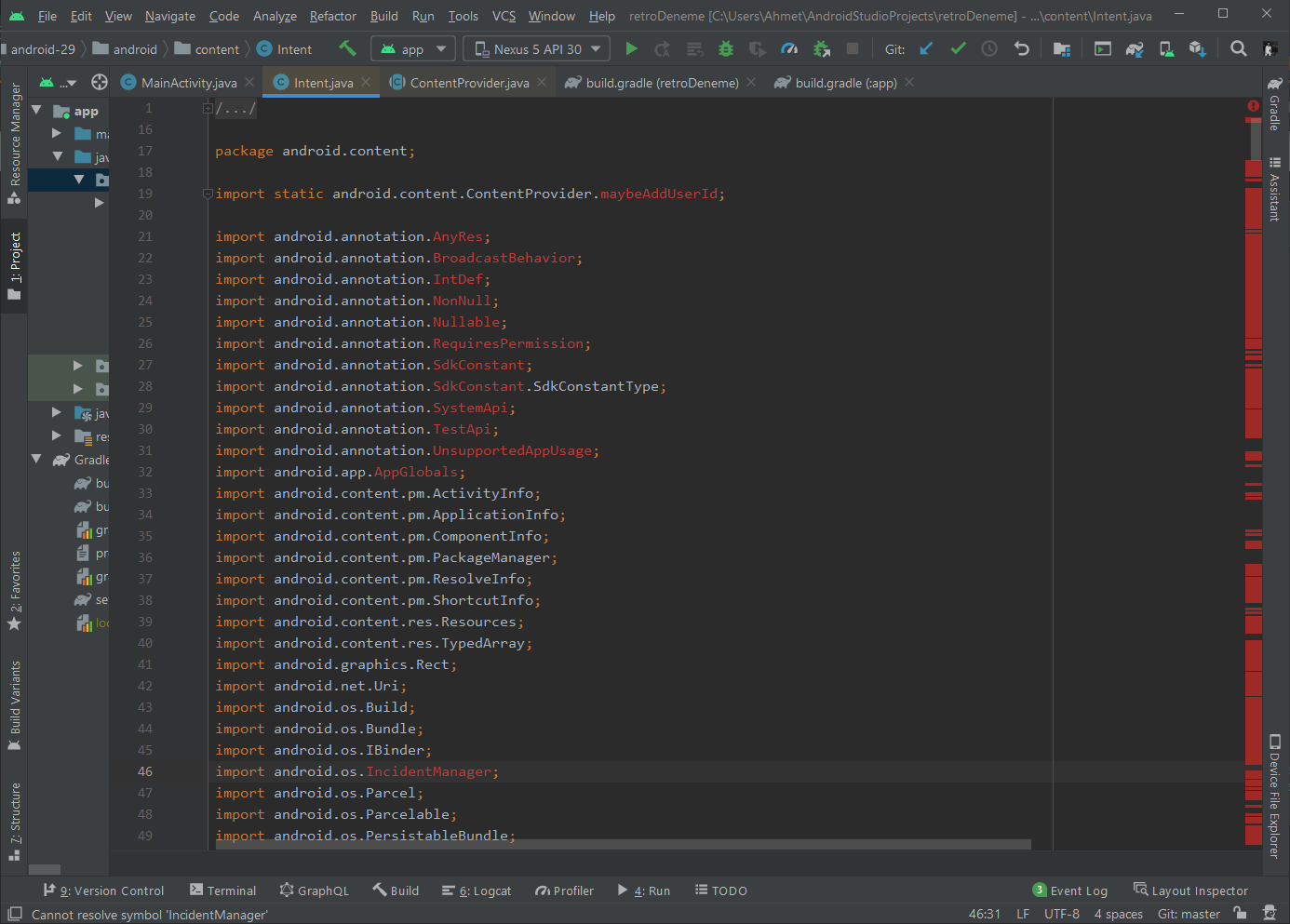Open the Refactor menu
This screenshot has width=1290, height=924.
coord(332,16)
